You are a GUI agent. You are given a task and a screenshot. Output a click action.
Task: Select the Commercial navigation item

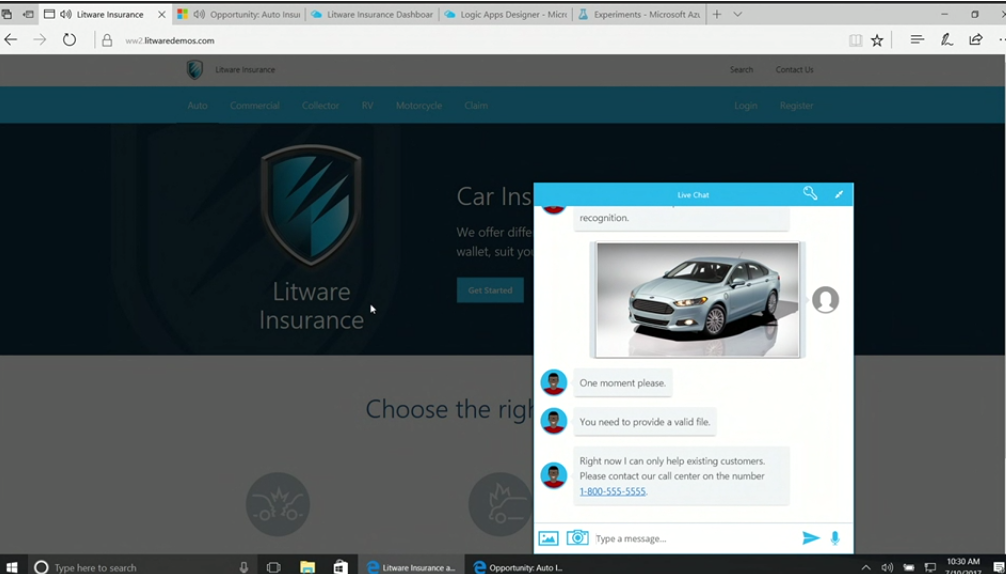click(x=255, y=105)
